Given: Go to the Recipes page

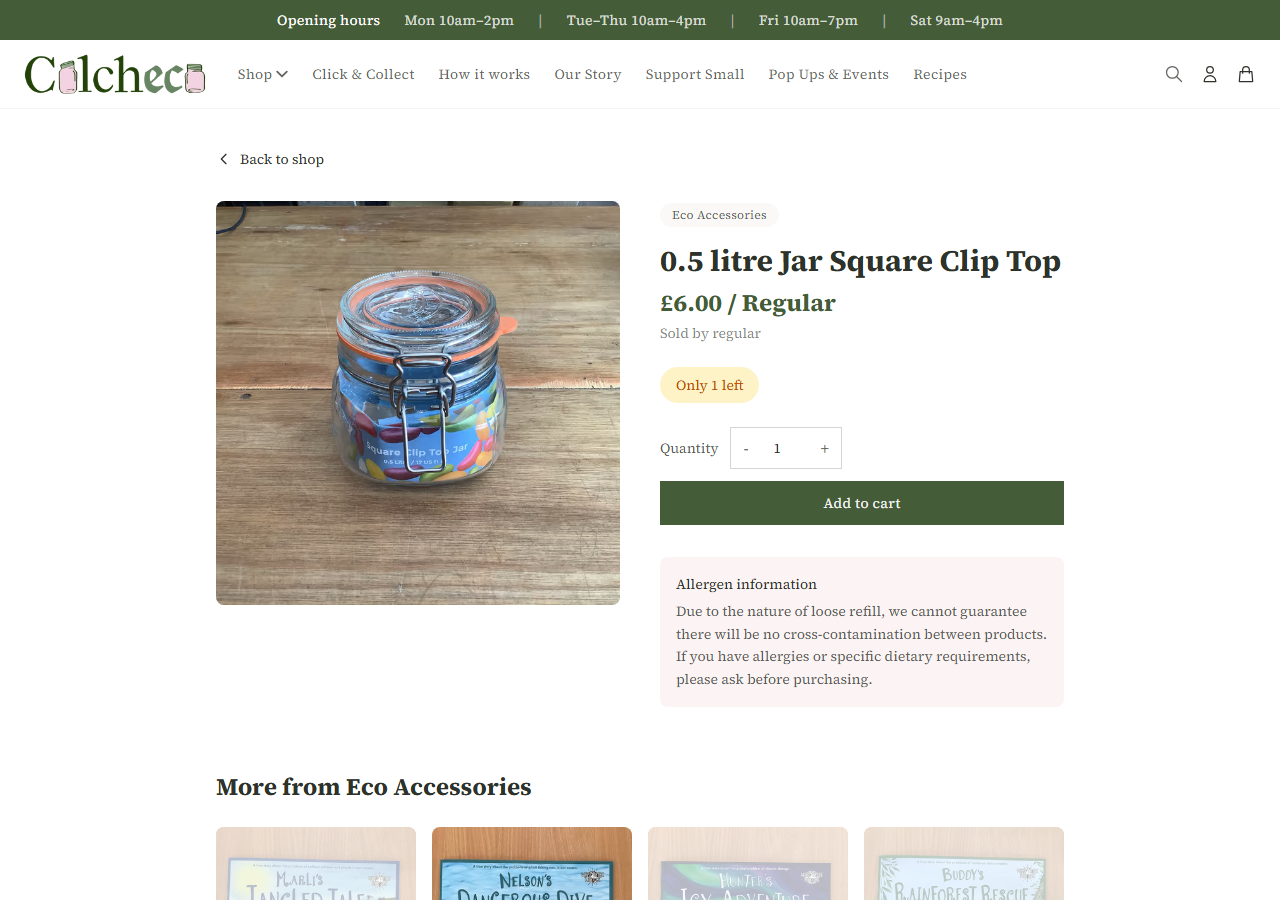Looking at the screenshot, I should tap(940, 74).
